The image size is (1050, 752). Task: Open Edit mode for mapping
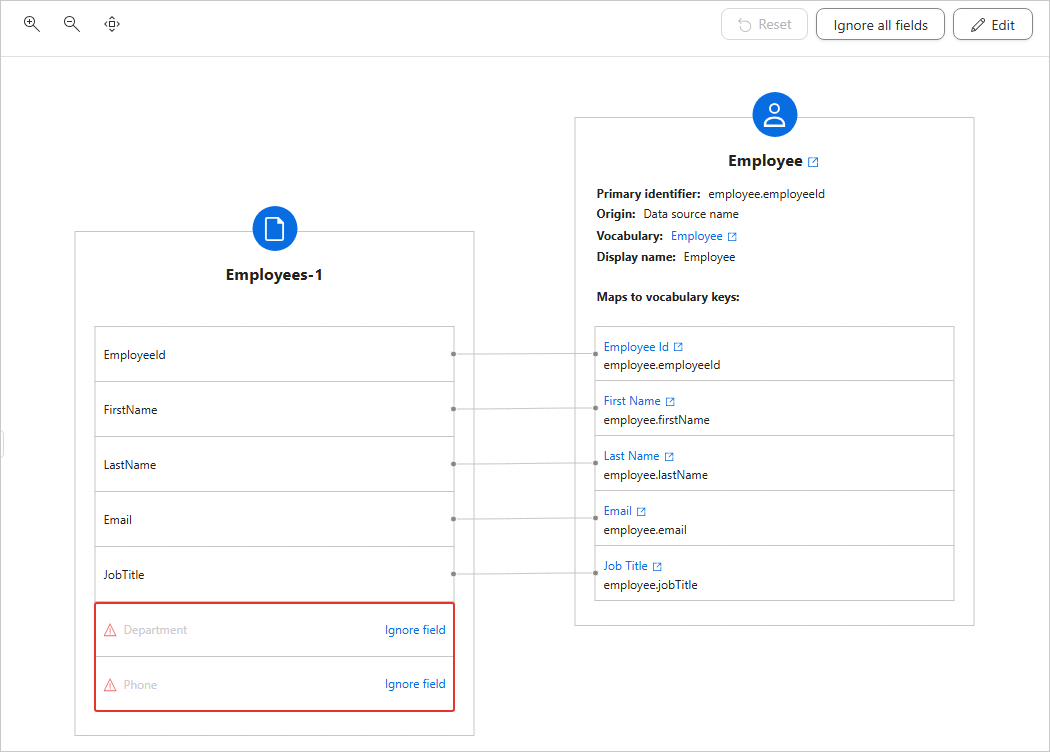(x=992, y=25)
